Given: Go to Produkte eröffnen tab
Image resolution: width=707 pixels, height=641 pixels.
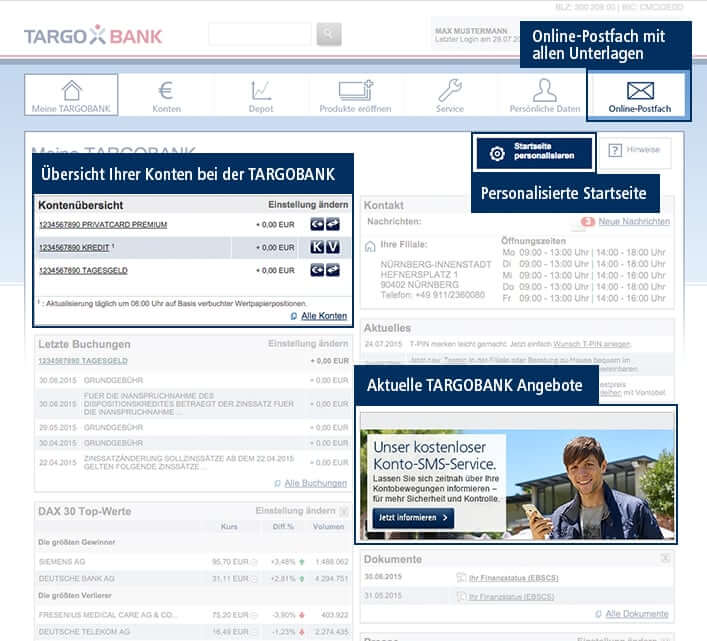Looking at the screenshot, I should click(x=355, y=95).
